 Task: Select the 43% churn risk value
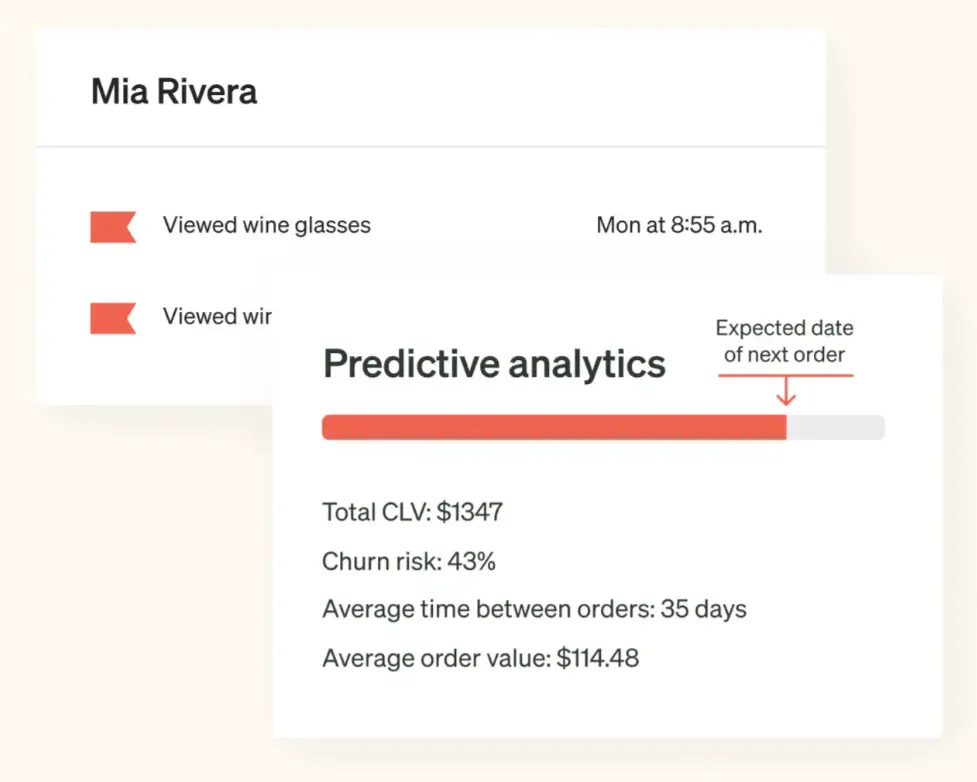click(x=472, y=562)
